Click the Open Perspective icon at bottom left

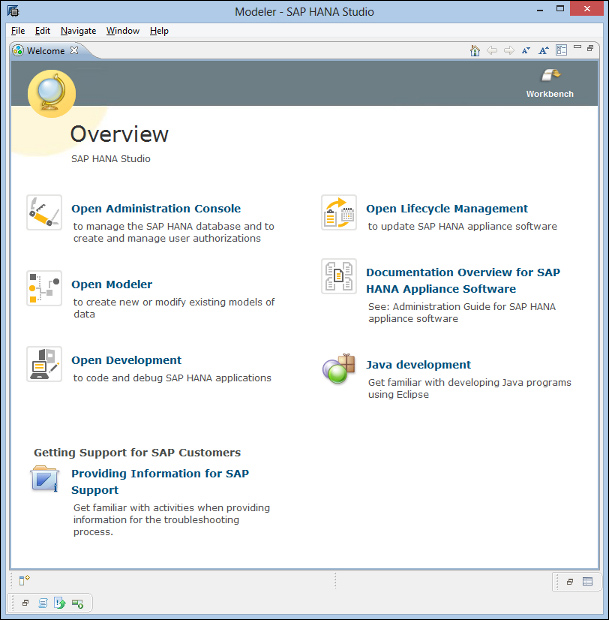tap(24, 580)
